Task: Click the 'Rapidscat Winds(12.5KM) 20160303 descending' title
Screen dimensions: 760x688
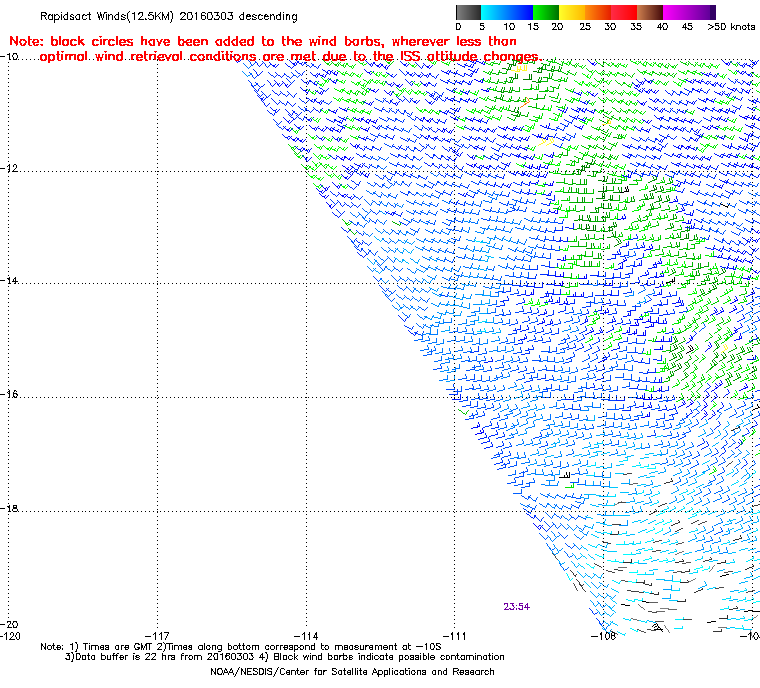Action: pyautogui.click(x=169, y=16)
